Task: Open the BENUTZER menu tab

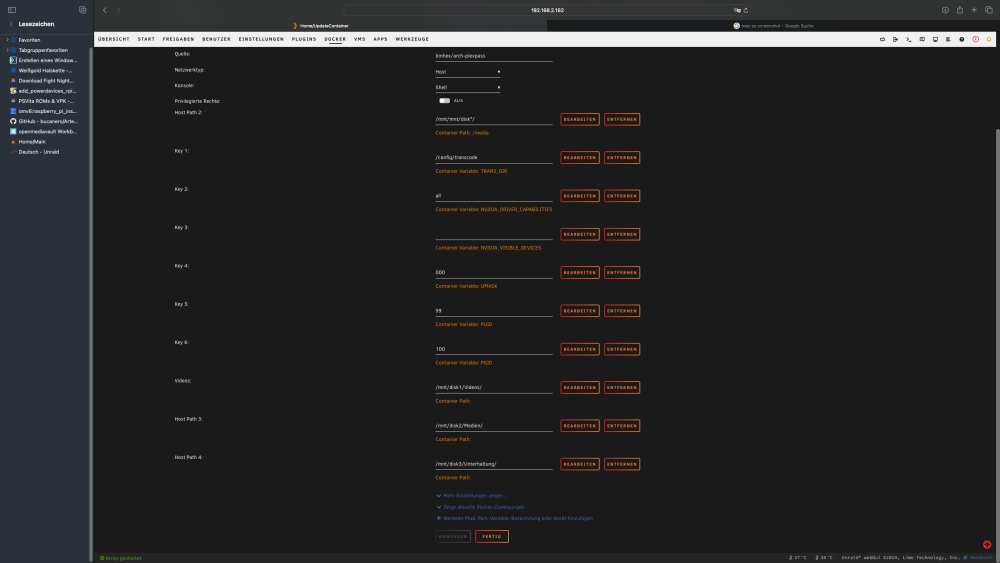Action: pyautogui.click(x=216, y=39)
